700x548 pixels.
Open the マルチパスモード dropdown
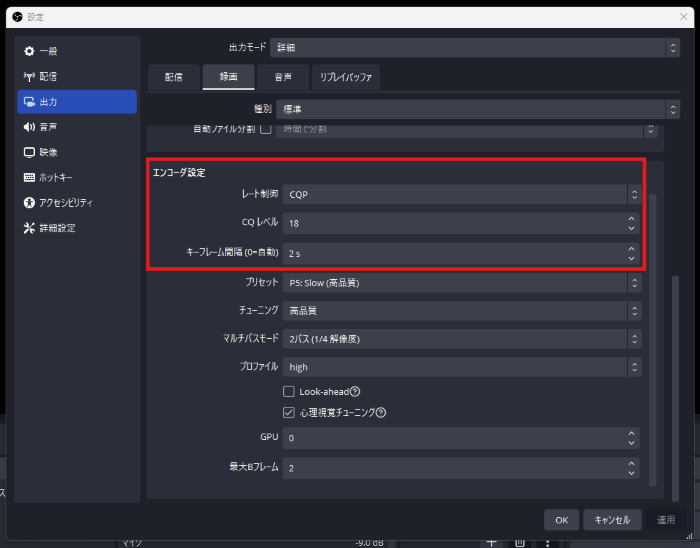[462, 339]
